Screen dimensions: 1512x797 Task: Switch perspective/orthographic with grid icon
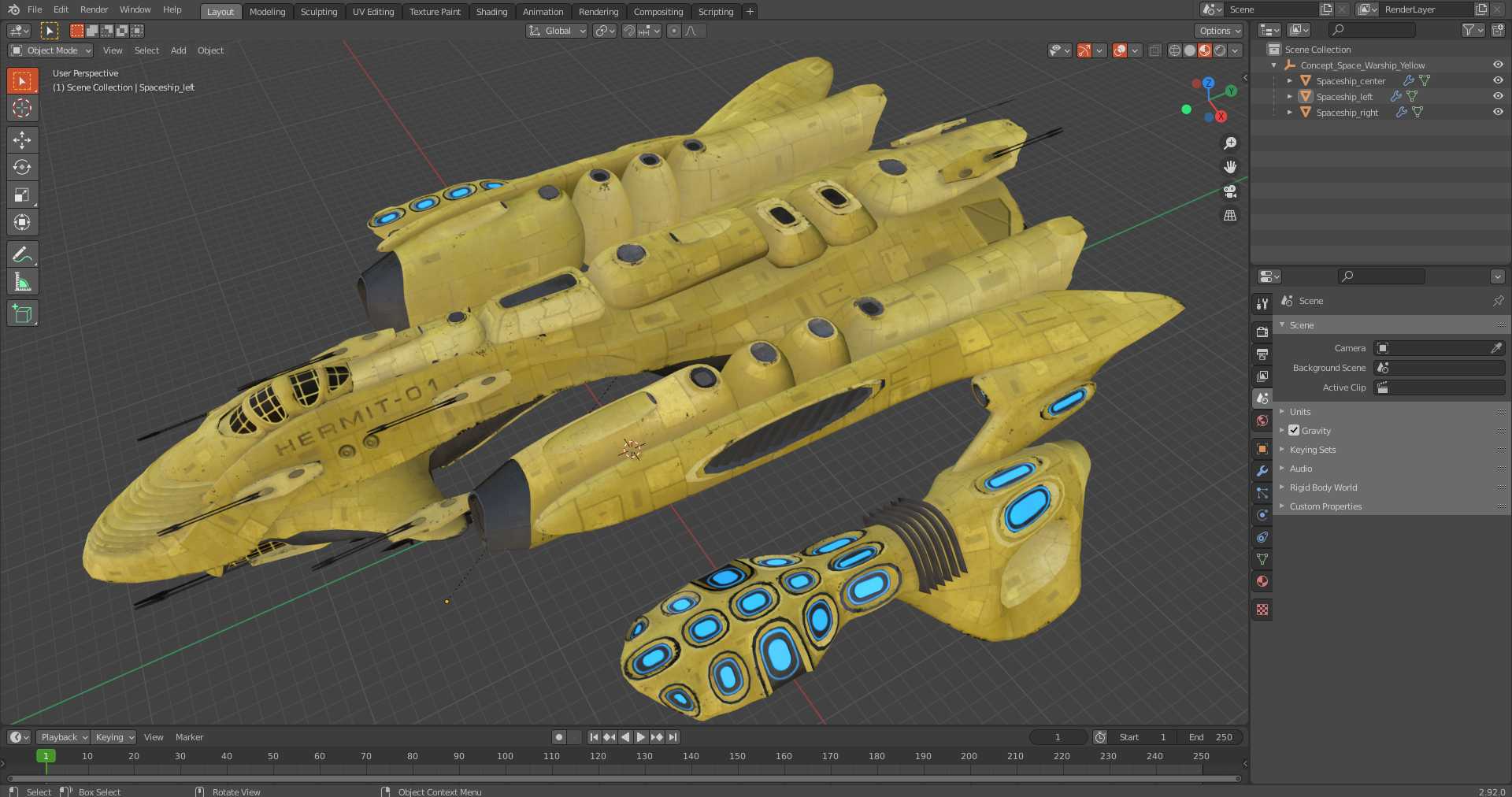(x=1229, y=216)
